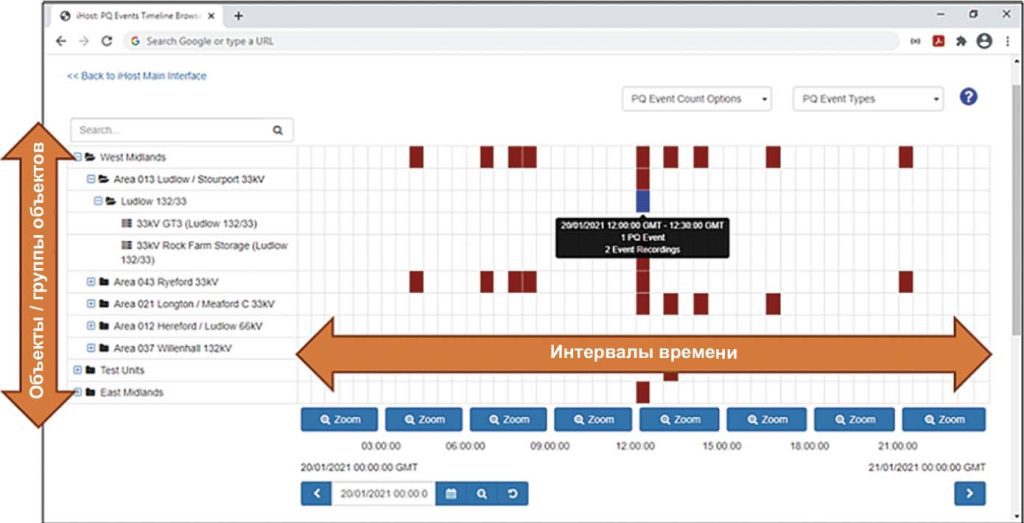
Task: Open PQ Event Count Options dropdown
Action: [696, 99]
